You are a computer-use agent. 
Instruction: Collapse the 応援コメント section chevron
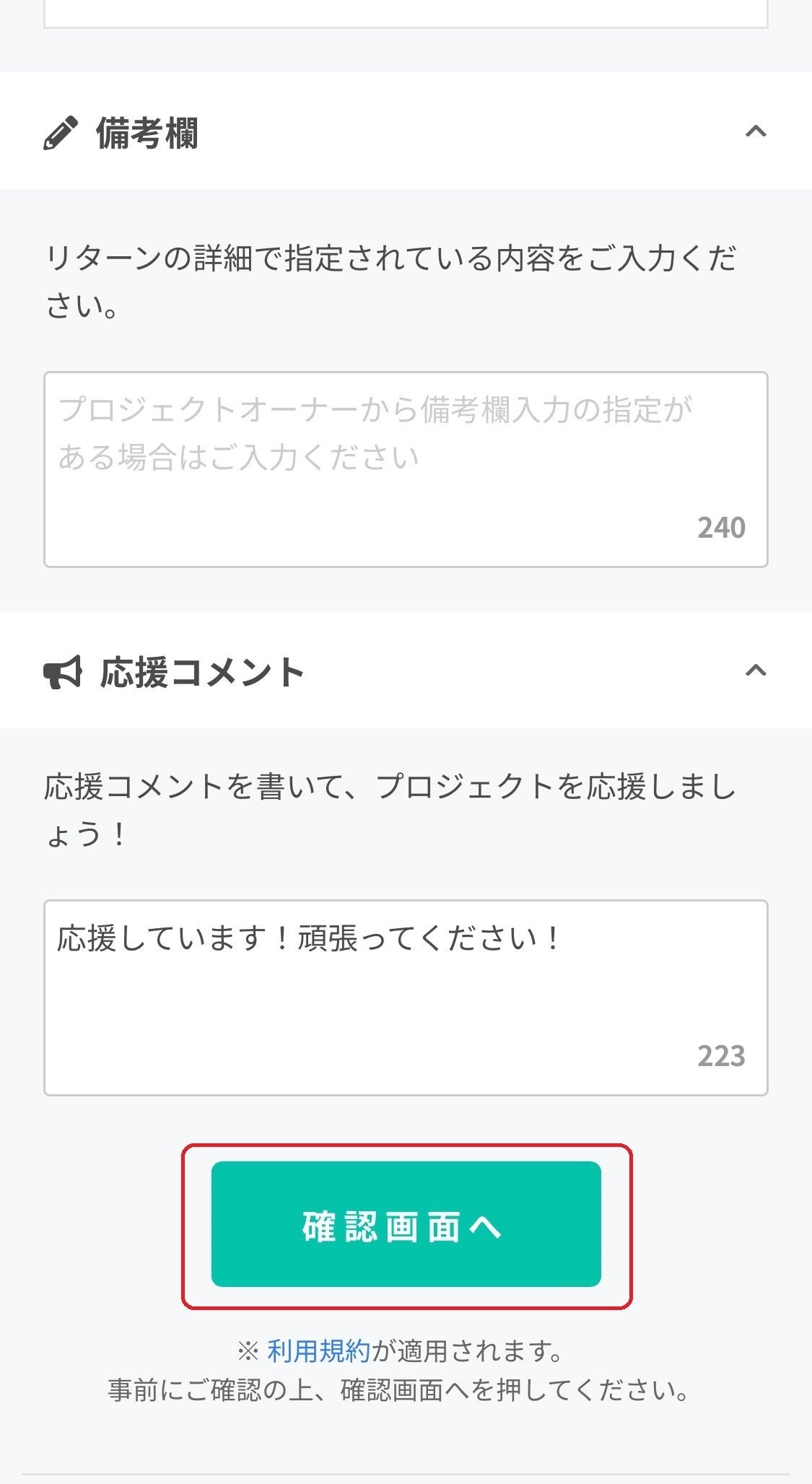(x=755, y=671)
